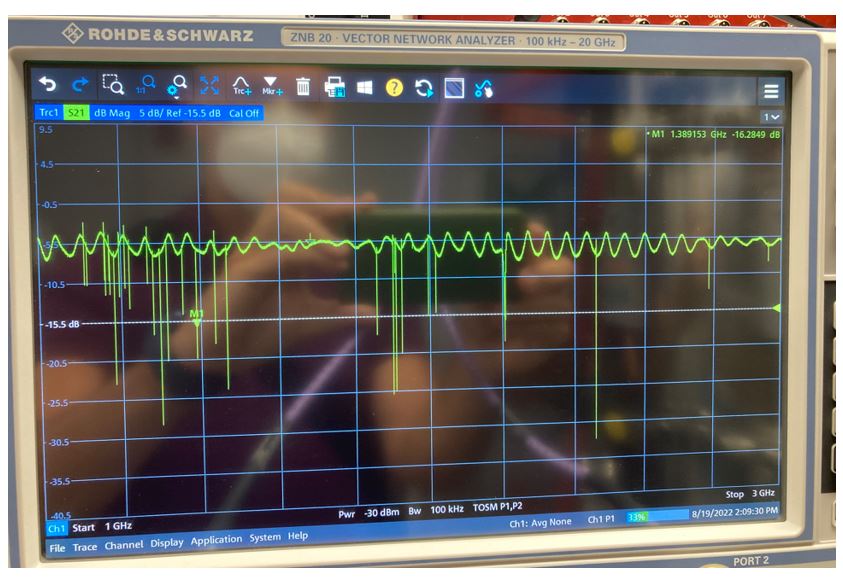Viewport: 843px width, 587px height.
Task: Click the M1 marker on the trace
Action: coord(197,320)
